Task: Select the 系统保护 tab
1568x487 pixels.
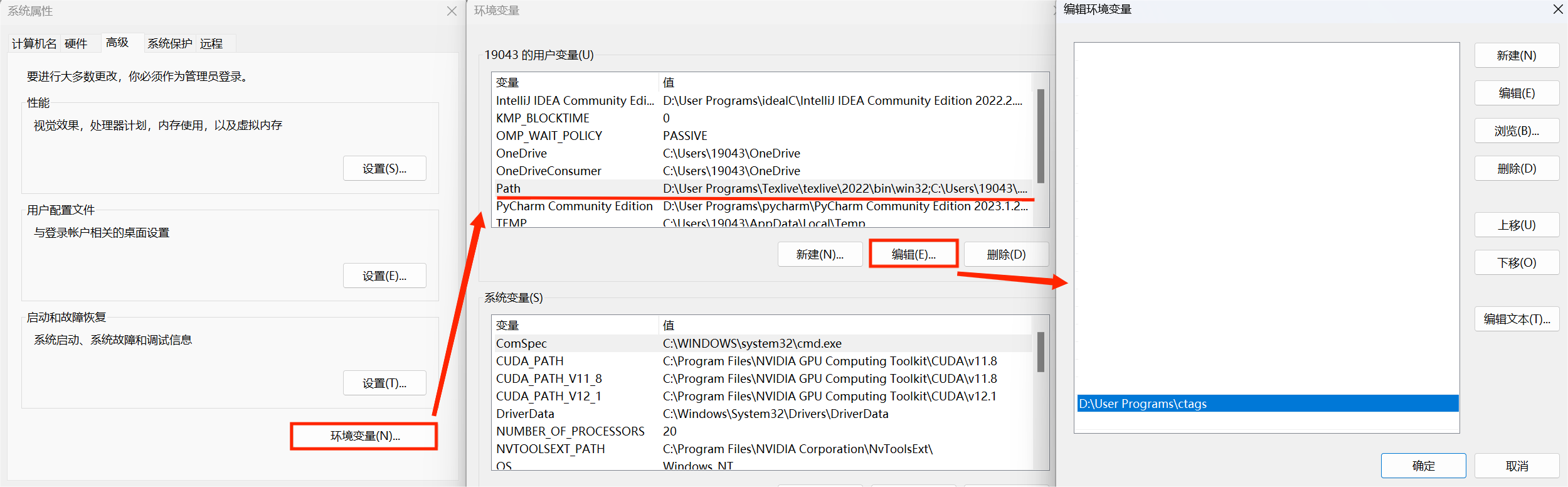Action: pos(169,43)
